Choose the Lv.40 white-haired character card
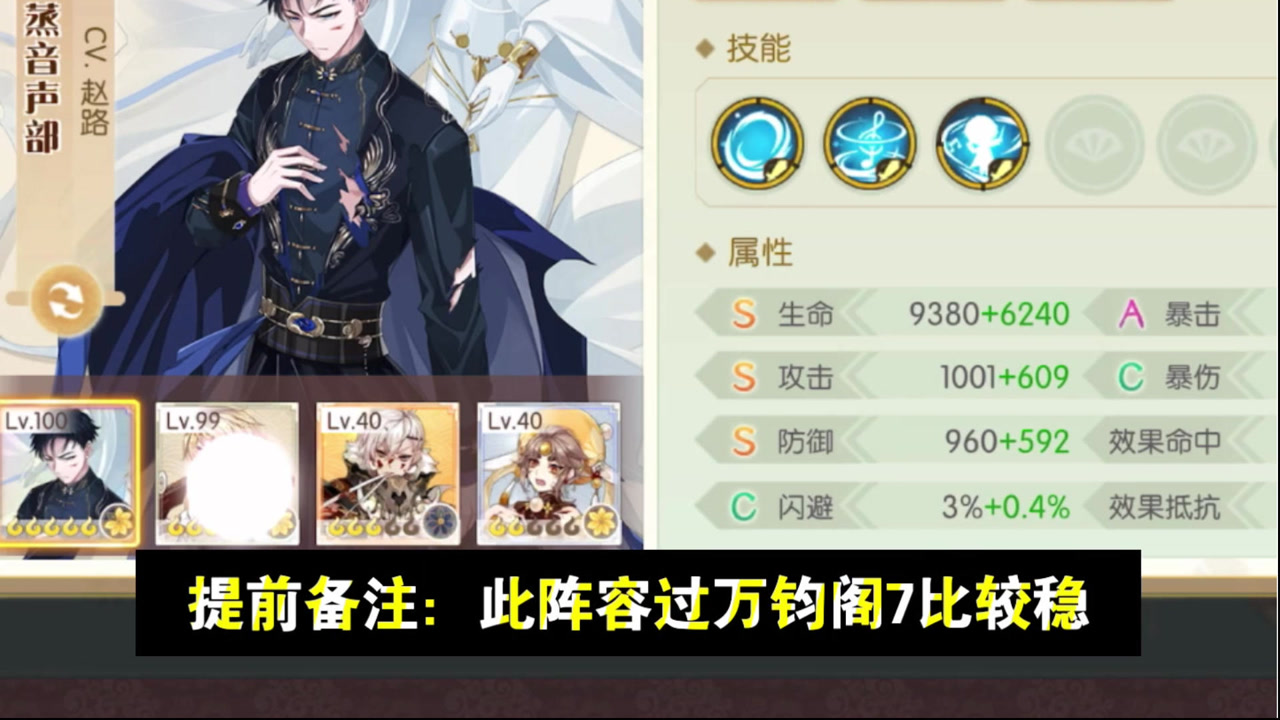This screenshot has height=720, width=1280. pos(388,473)
